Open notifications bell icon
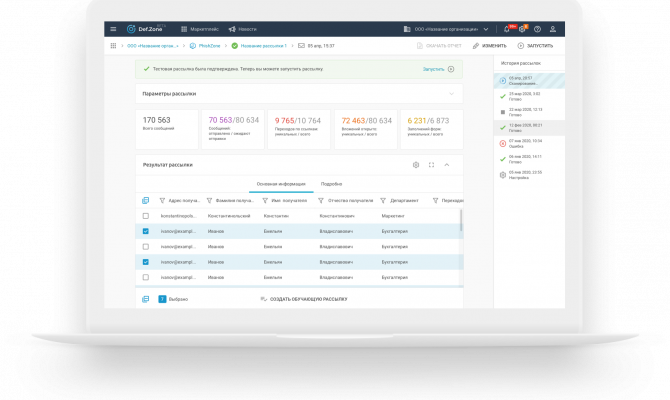 point(507,29)
